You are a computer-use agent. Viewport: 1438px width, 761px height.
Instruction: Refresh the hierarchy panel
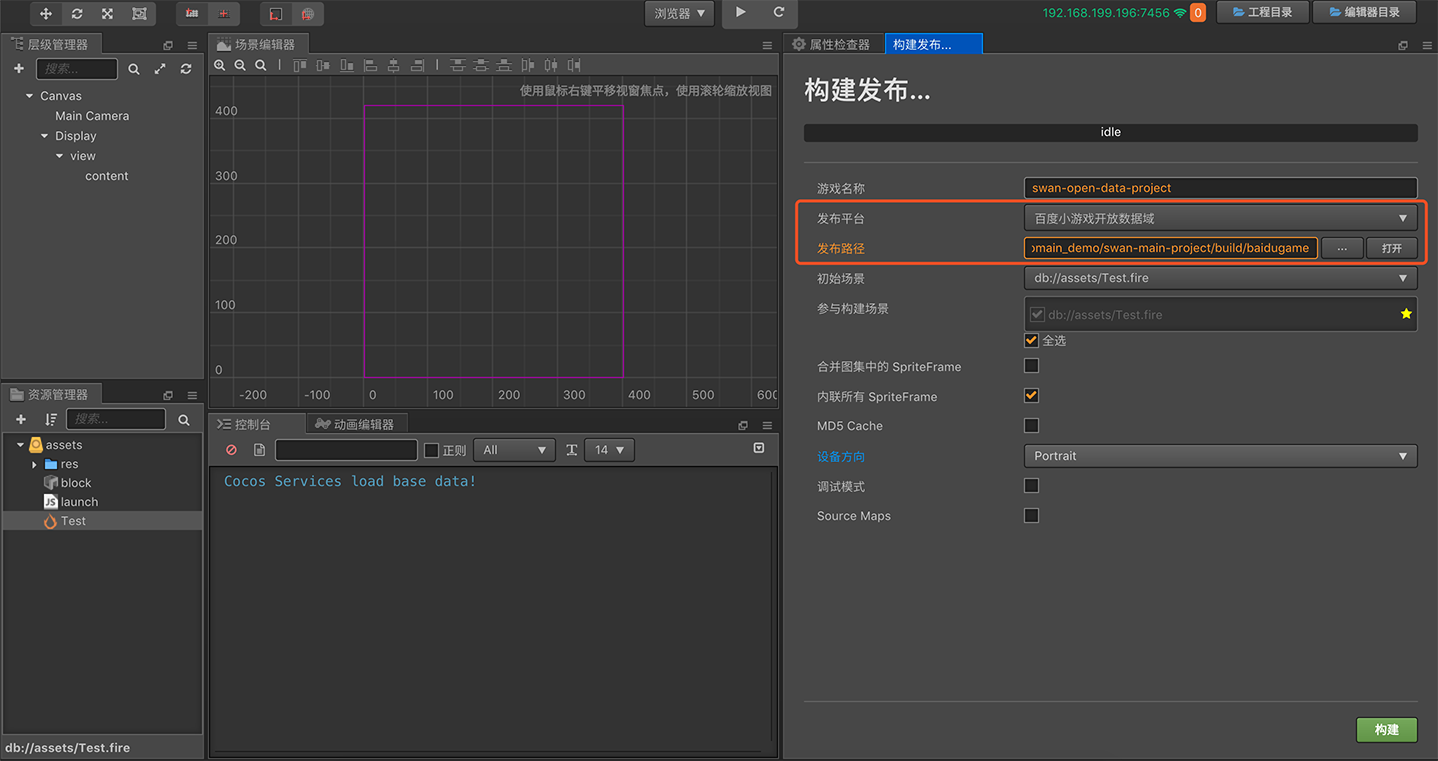[x=186, y=69]
